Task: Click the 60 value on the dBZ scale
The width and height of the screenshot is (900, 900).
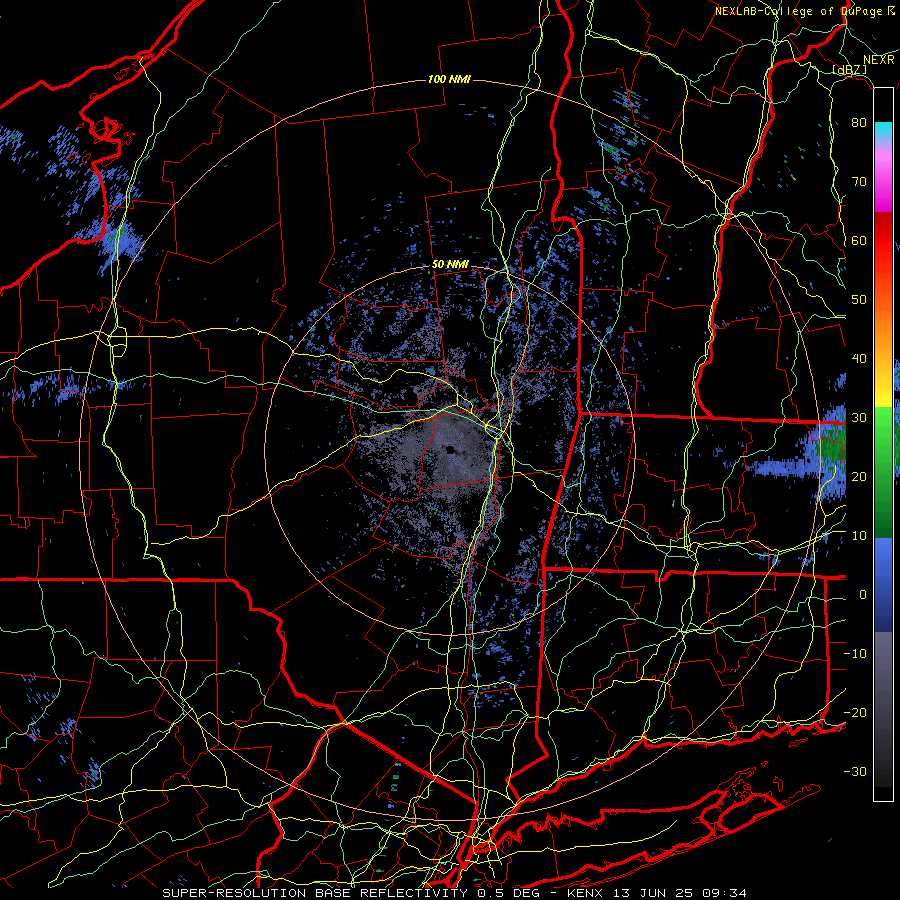Action: [x=859, y=241]
